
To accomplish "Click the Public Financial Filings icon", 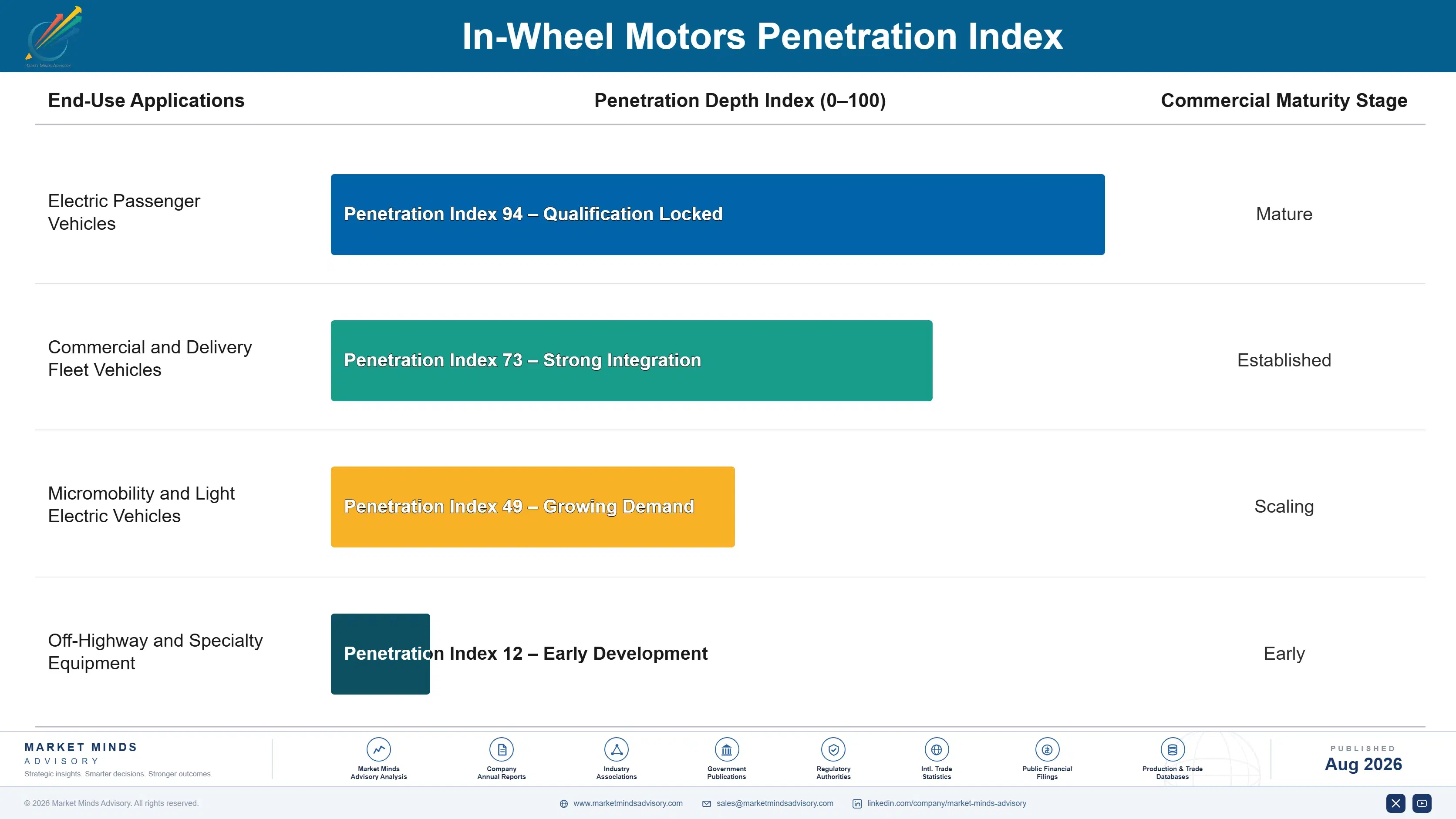I will coord(1047,749).
